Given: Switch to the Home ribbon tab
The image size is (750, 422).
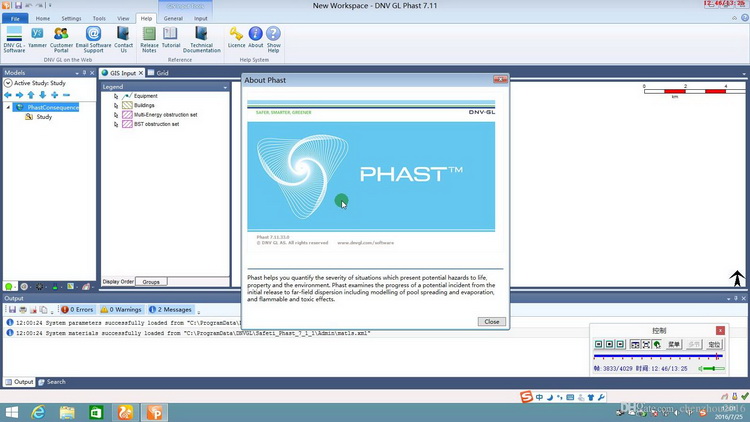Looking at the screenshot, I should tap(43, 19).
